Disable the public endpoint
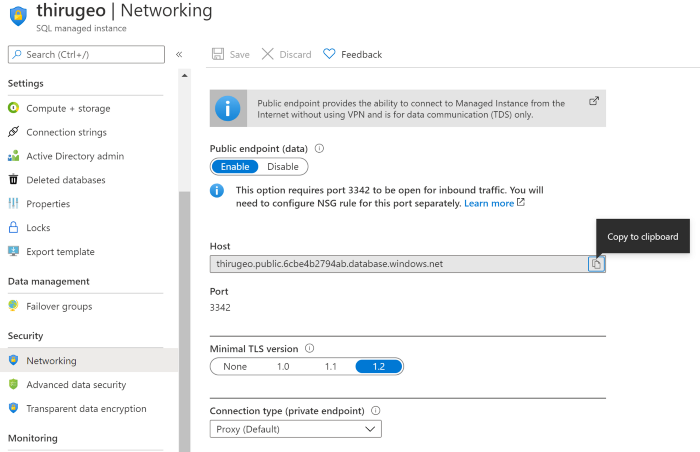The image size is (700, 452). point(283,167)
